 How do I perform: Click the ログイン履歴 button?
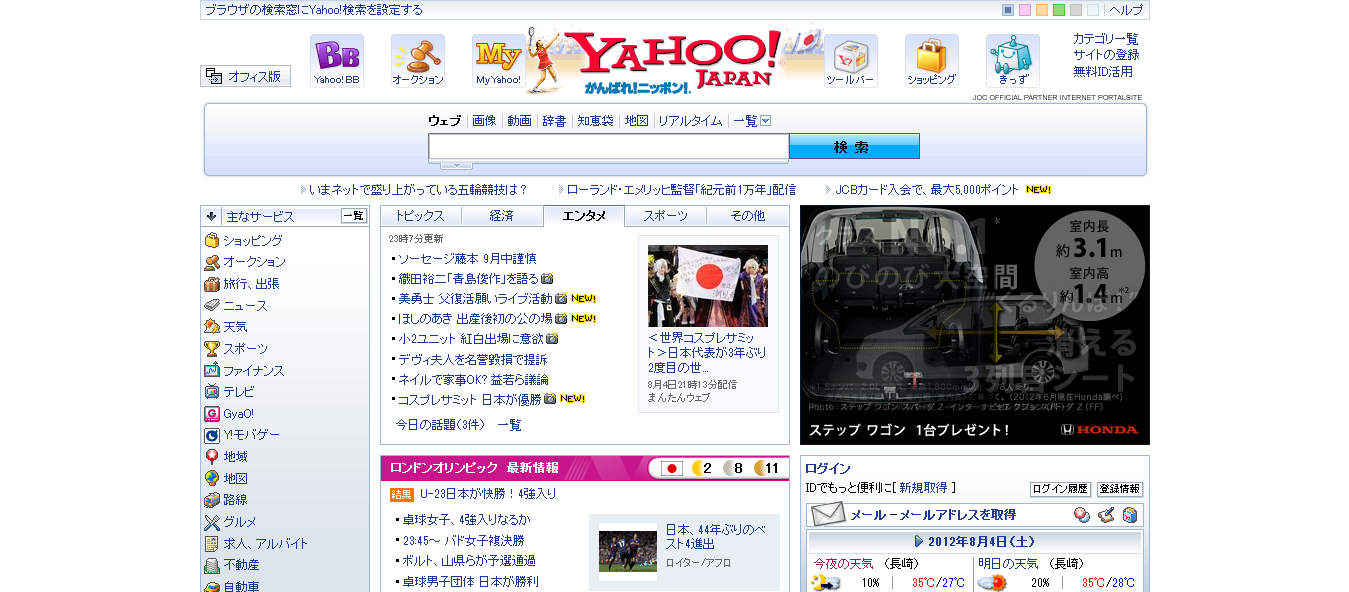tap(1060, 489)
